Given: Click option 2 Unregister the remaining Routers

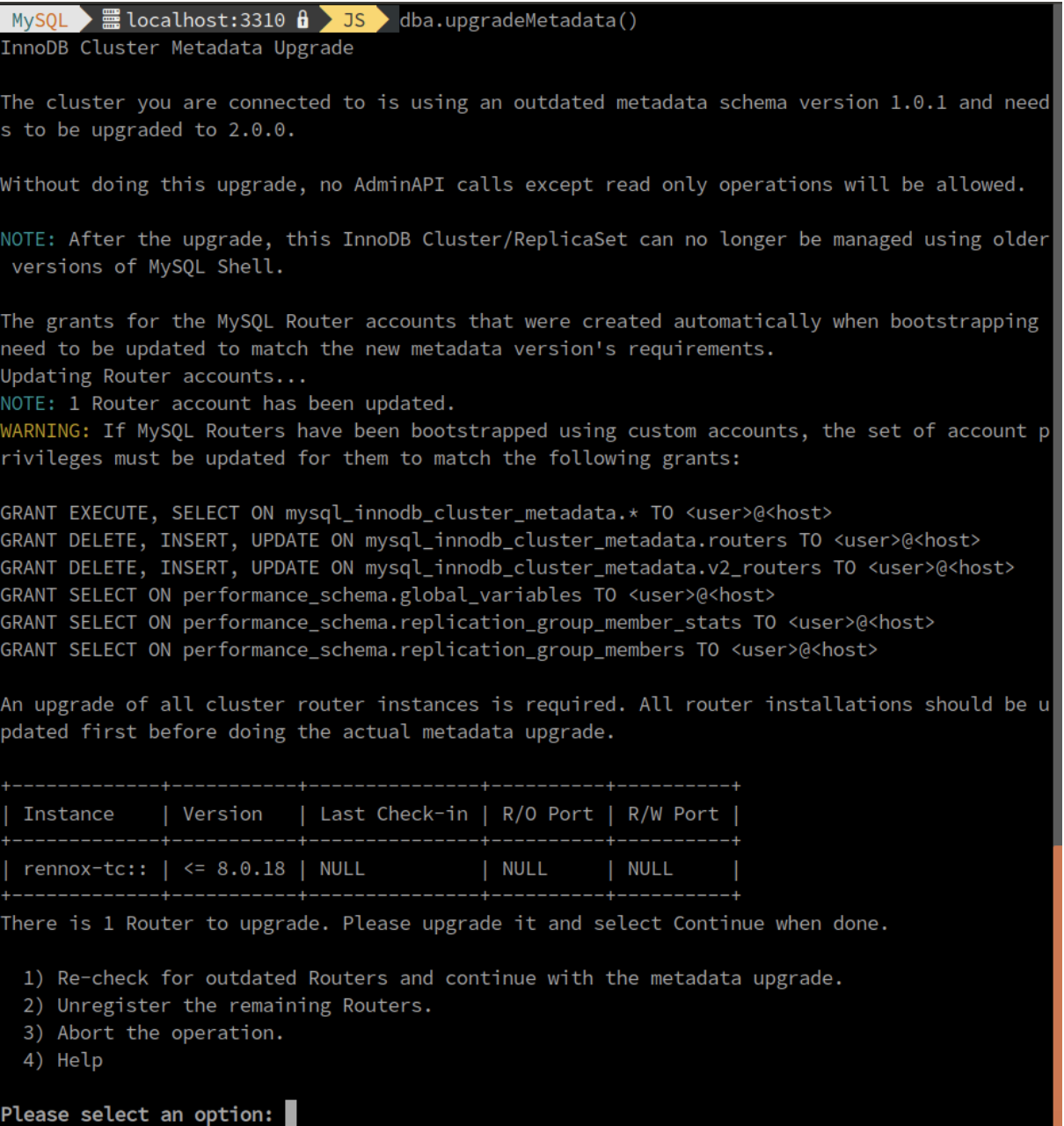Looking at the screenshot, I should point(228,1005).
